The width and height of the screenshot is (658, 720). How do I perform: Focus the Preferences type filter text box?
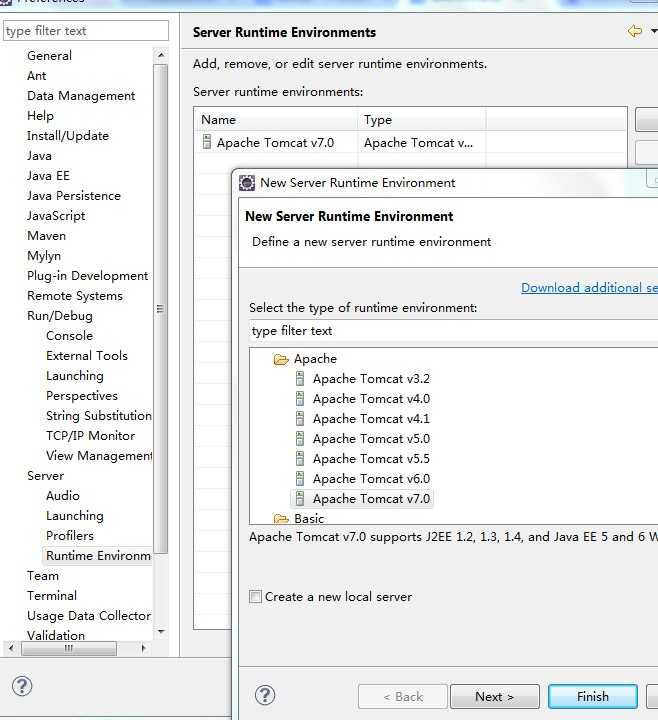[86, 31]
